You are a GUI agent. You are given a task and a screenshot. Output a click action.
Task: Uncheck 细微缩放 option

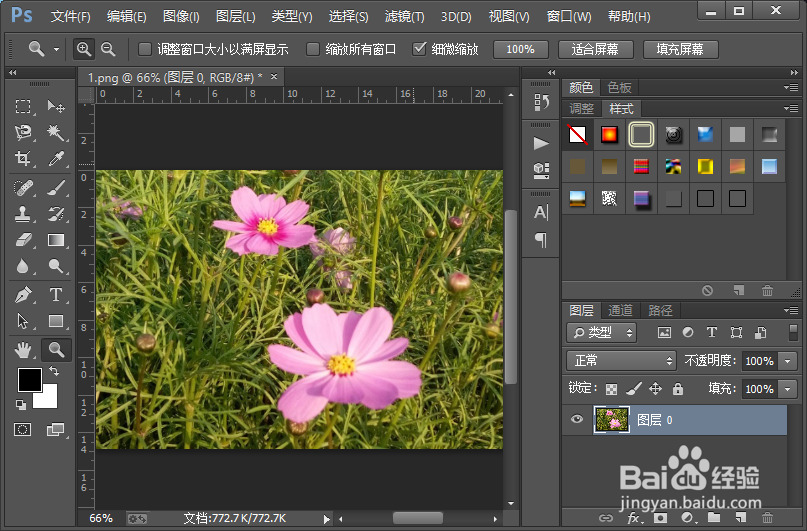[419, 49]
